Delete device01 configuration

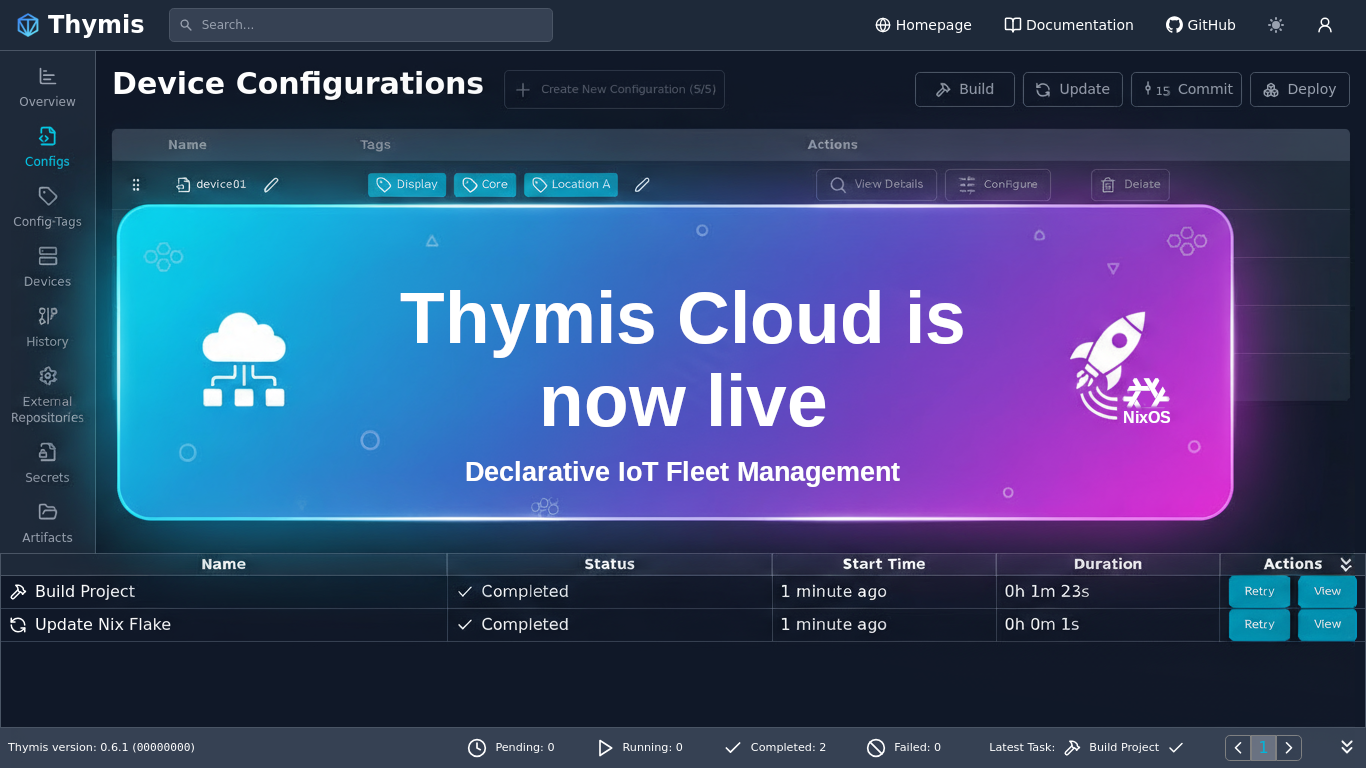click(x=1130, y=185)
